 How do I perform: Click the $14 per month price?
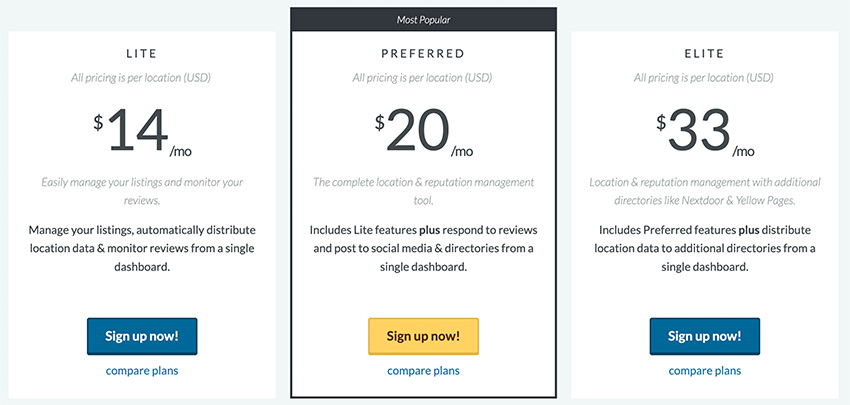pyautogui.click(x=142, y=132)
